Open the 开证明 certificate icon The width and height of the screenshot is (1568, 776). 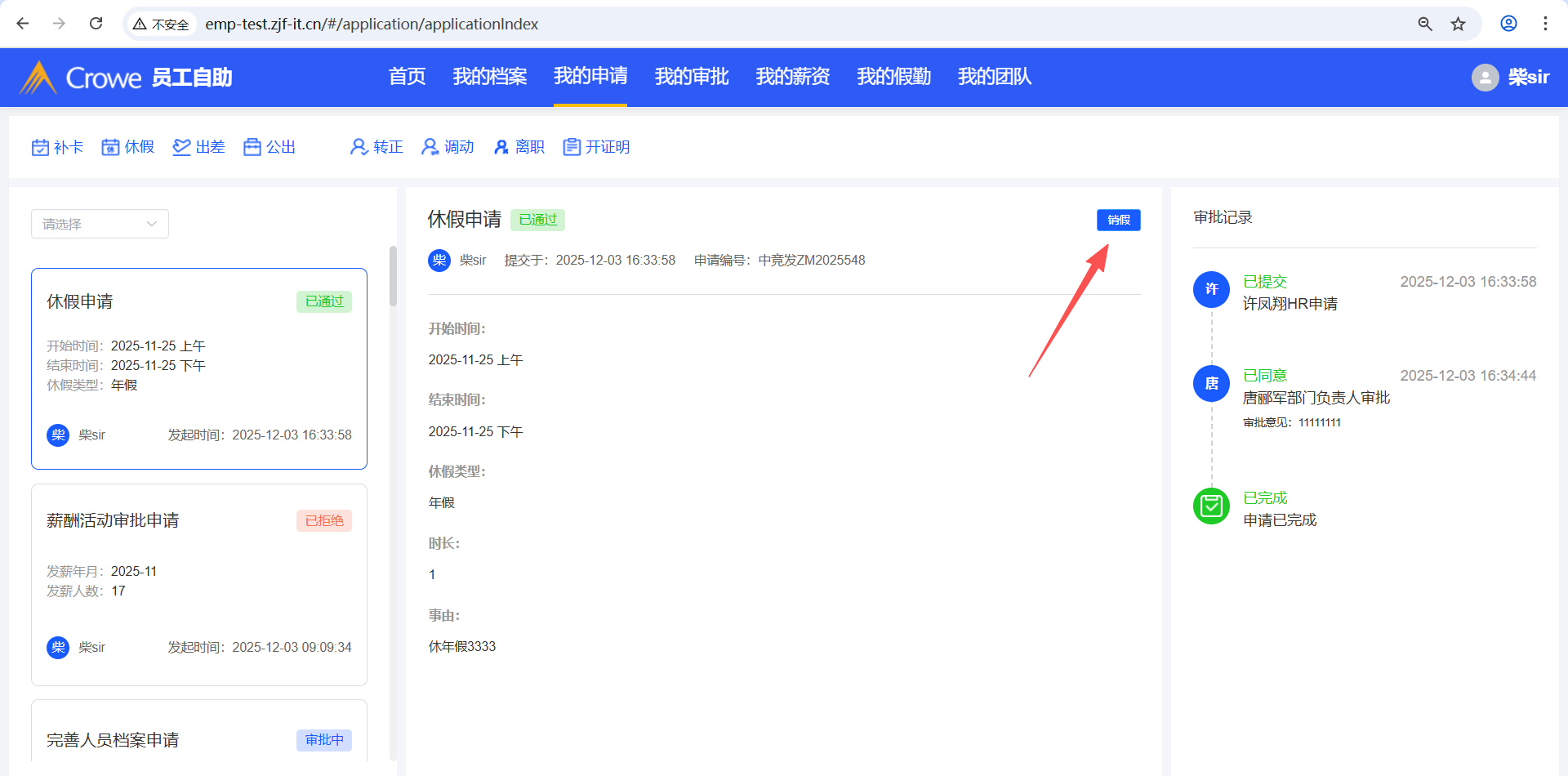(572, 147)
